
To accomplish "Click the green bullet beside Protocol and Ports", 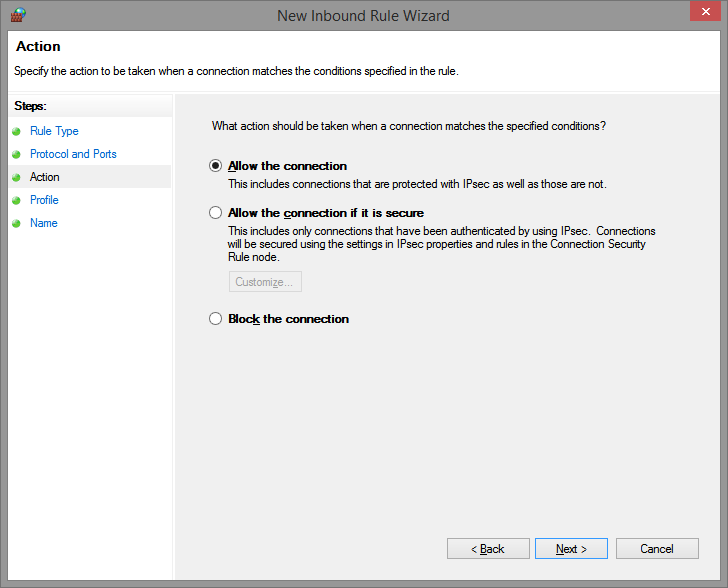I will (x=16, y=154).
